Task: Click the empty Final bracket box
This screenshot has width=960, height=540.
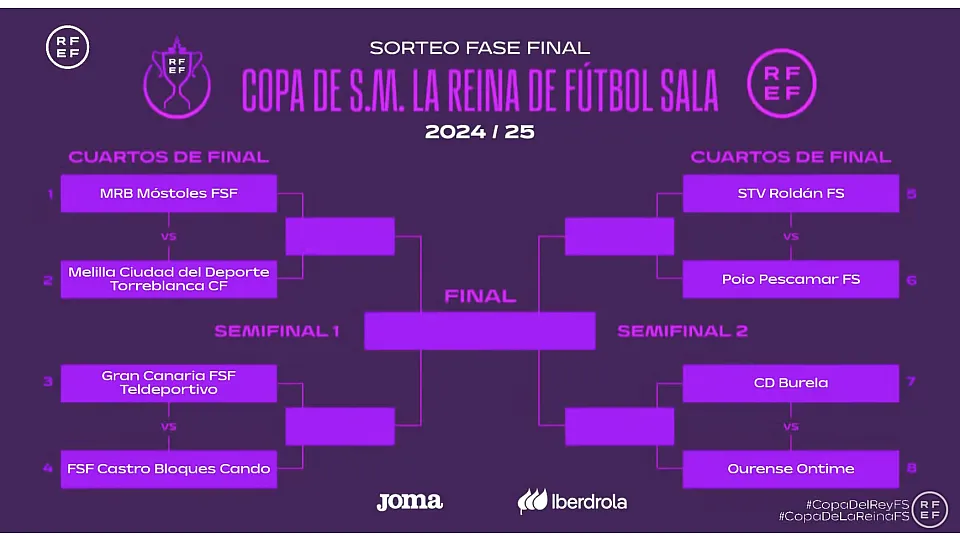Action: [479, 331]
